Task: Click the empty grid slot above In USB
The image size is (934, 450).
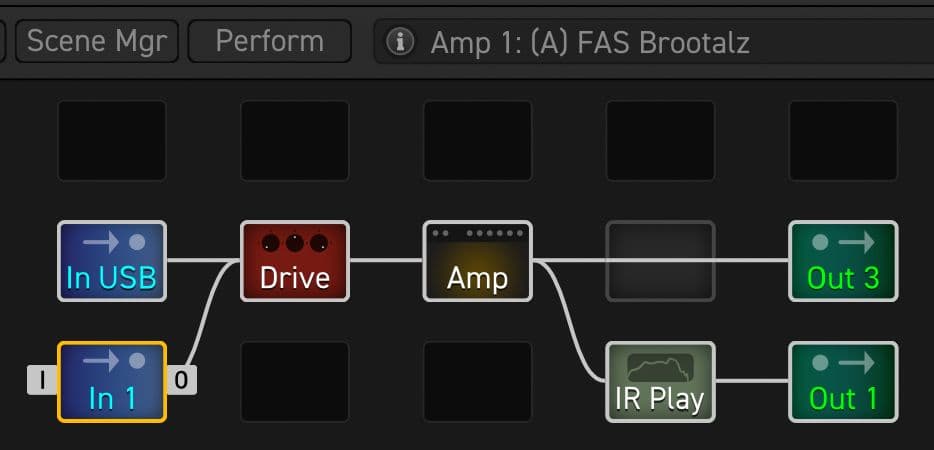Action: tap(112, 141)
